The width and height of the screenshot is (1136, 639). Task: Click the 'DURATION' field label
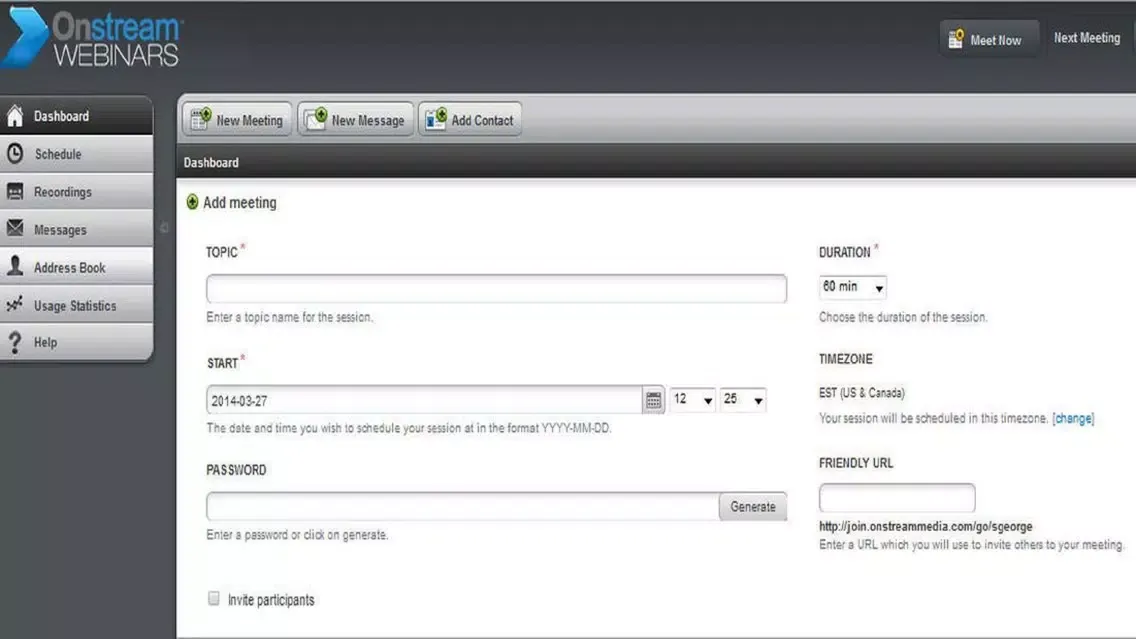click(845, 252)
